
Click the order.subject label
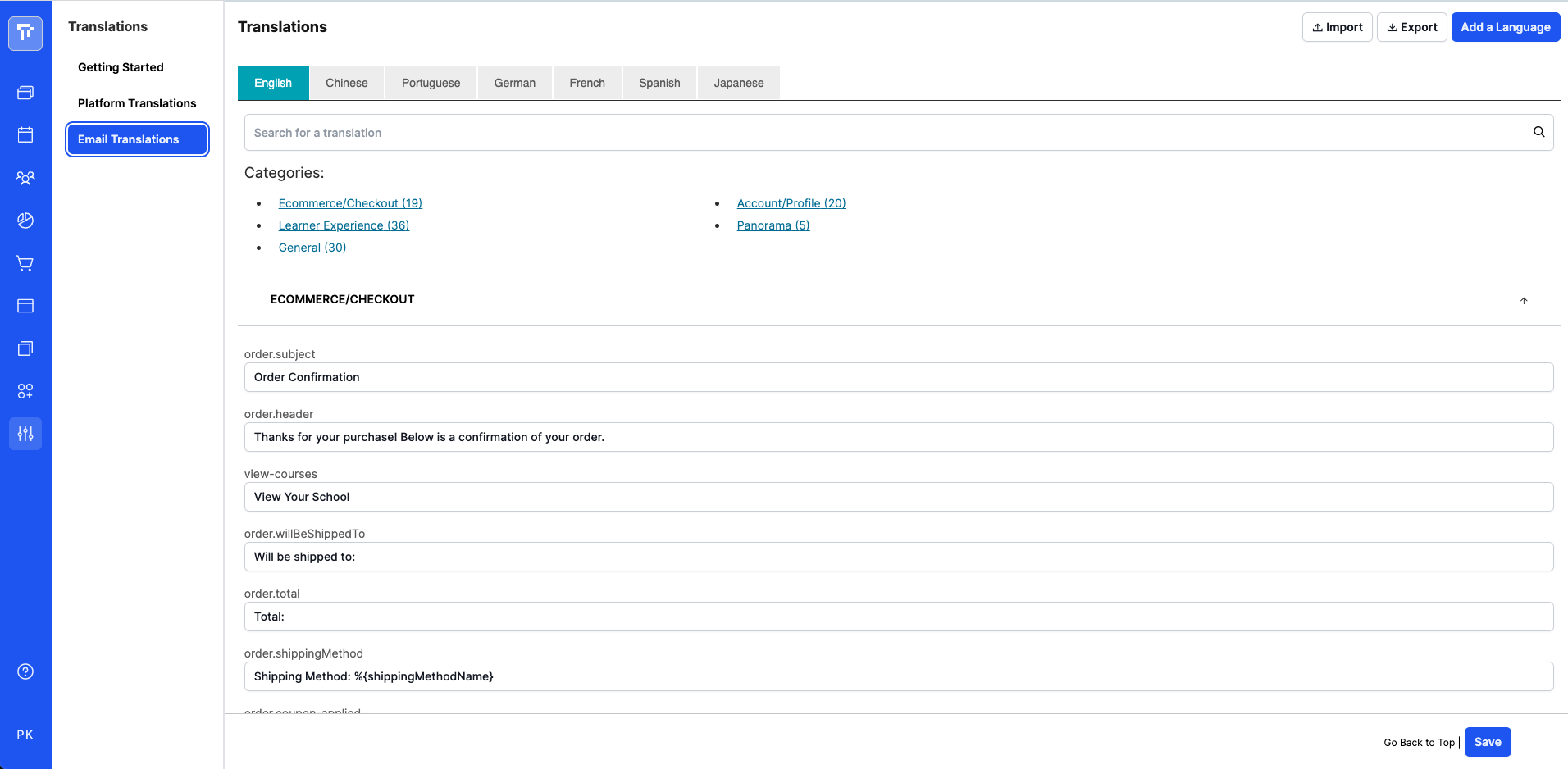click(x=280, y=354)
